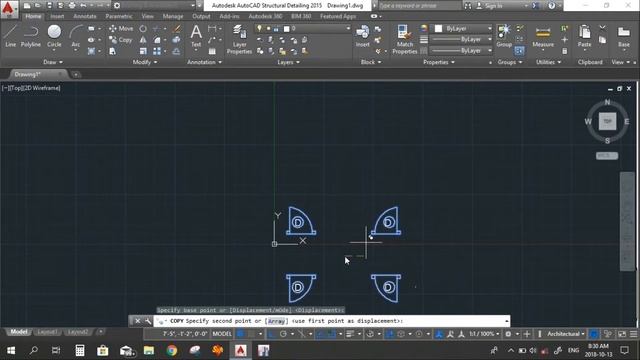Click the command line input area
The height and width of the screenshot is (360, 640).
click(x=331, y=321)
